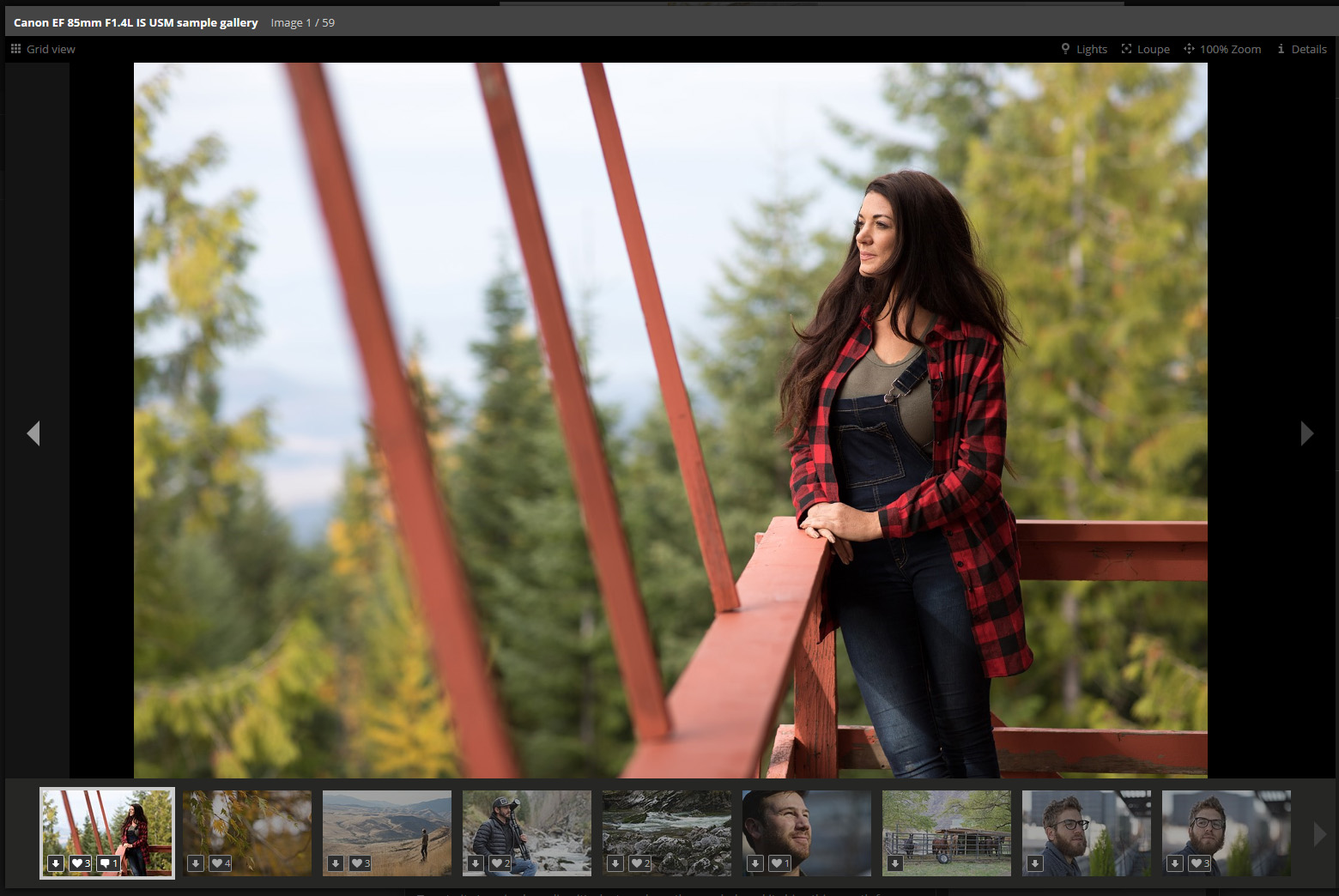The image size is (1339, 896).
Task: Enable the Loupe magnifier
Action: 1145,49
